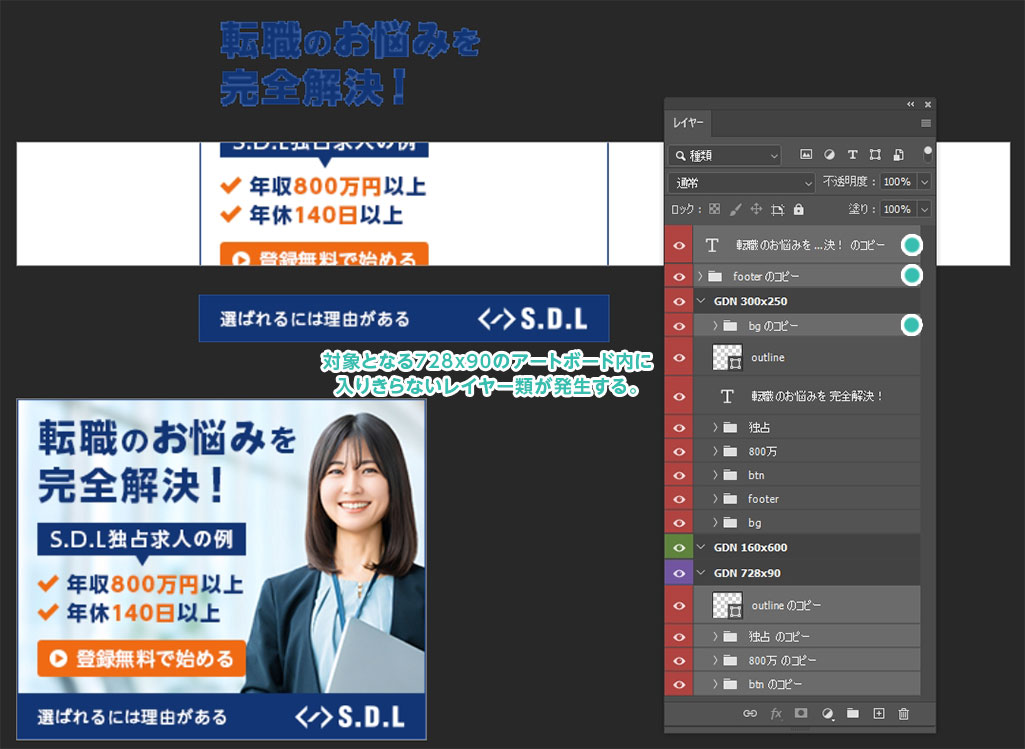Select the outline のコピー layer

(786, 605)
